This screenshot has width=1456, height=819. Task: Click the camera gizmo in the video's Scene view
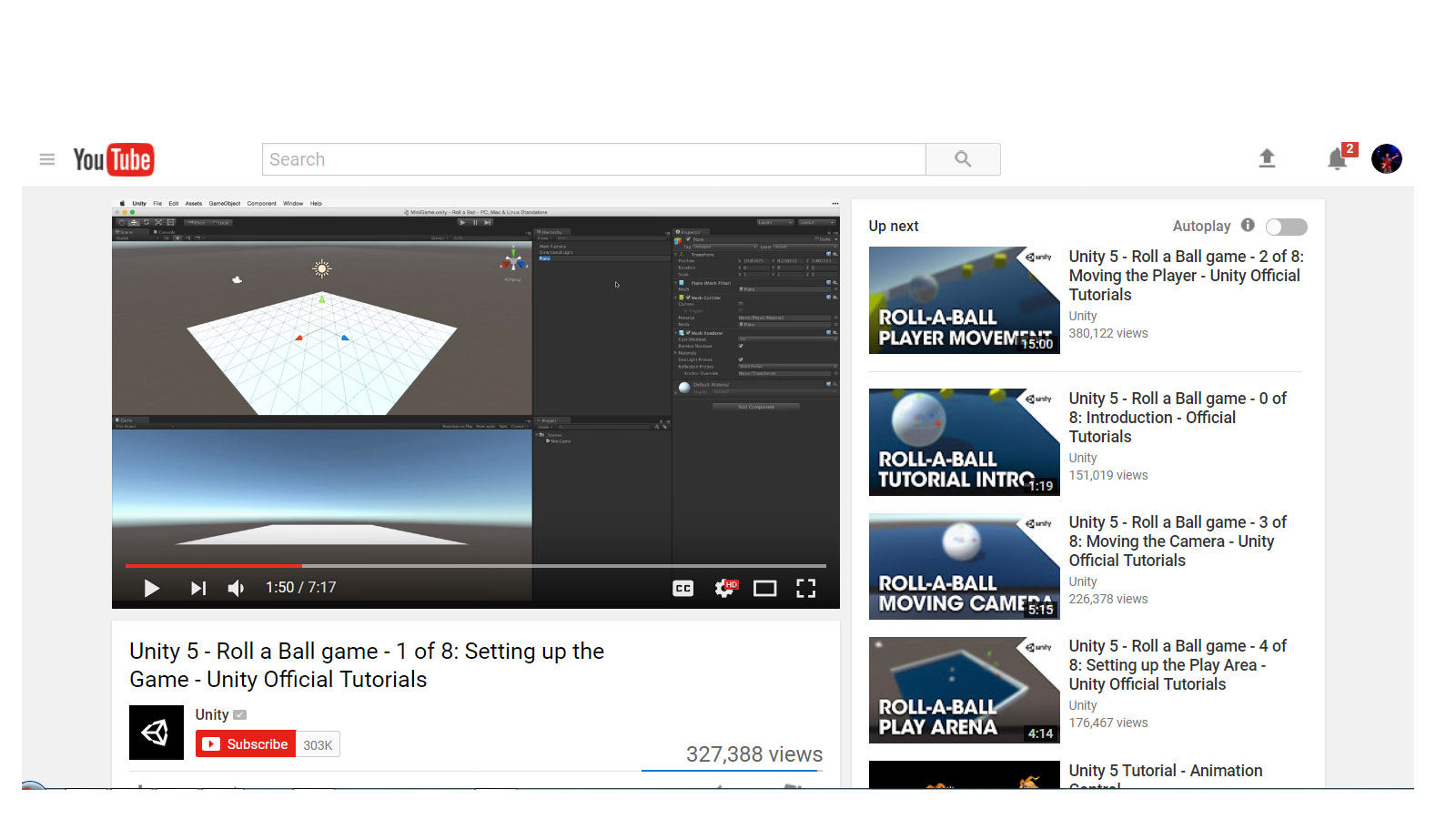238,279
